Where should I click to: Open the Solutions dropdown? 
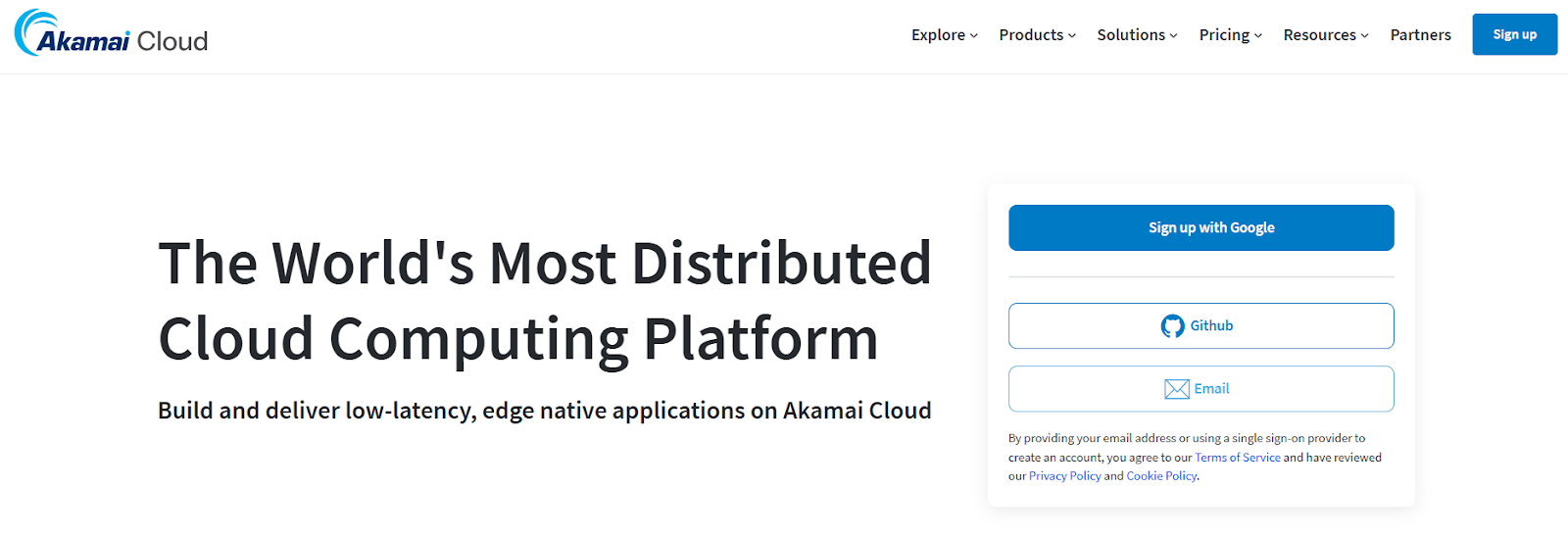point(1137,35)
